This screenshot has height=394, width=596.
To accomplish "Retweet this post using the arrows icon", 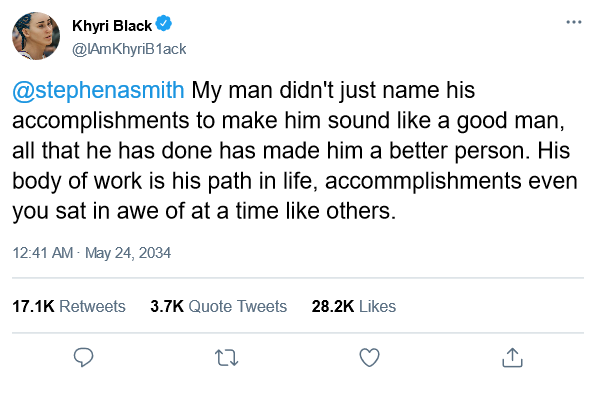I will point(227,358).
